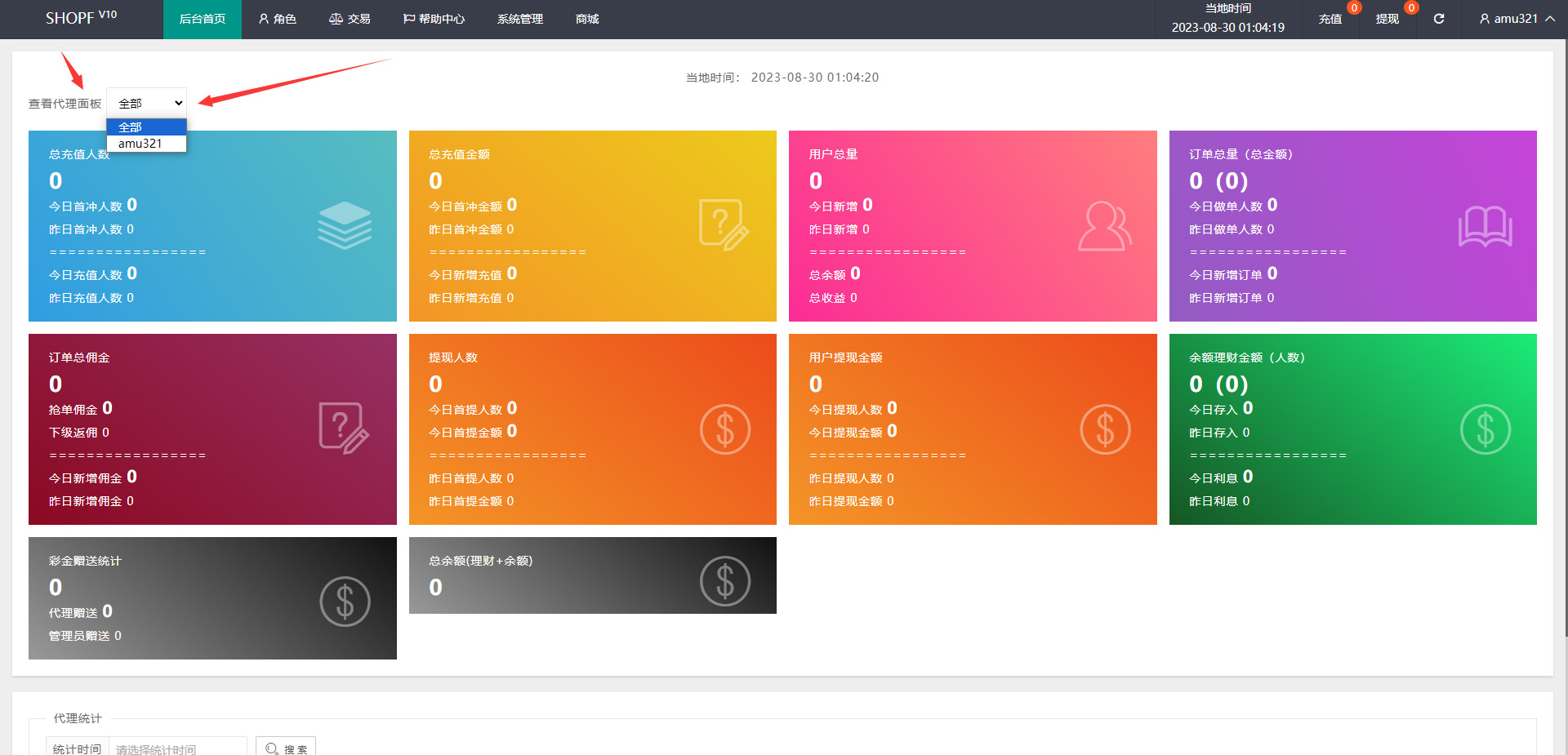Open the 后台首页 tab

point(203,19)
